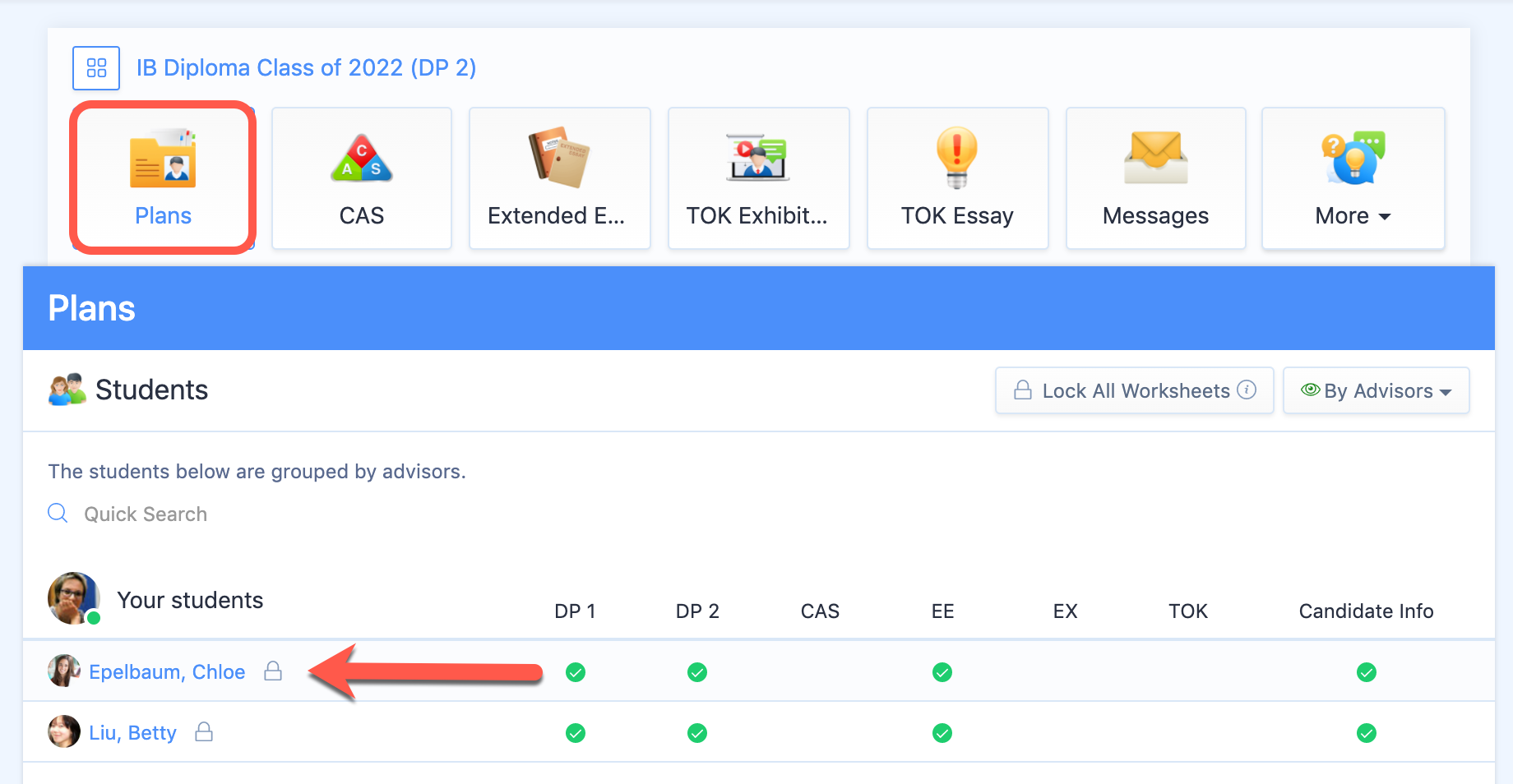Open Epelbaum, Chloe's student plan
This screenshot has width=1513, height=784.
click(167, 672)
